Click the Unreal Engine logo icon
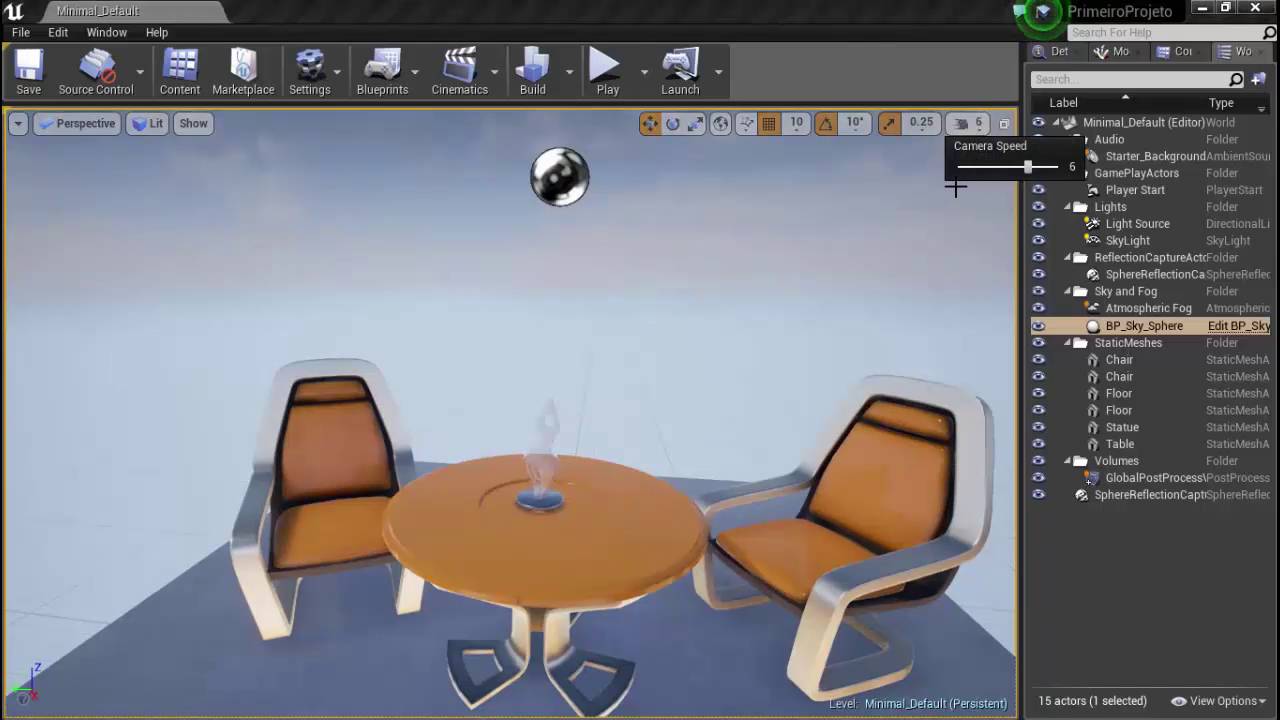 coord(14,11)
